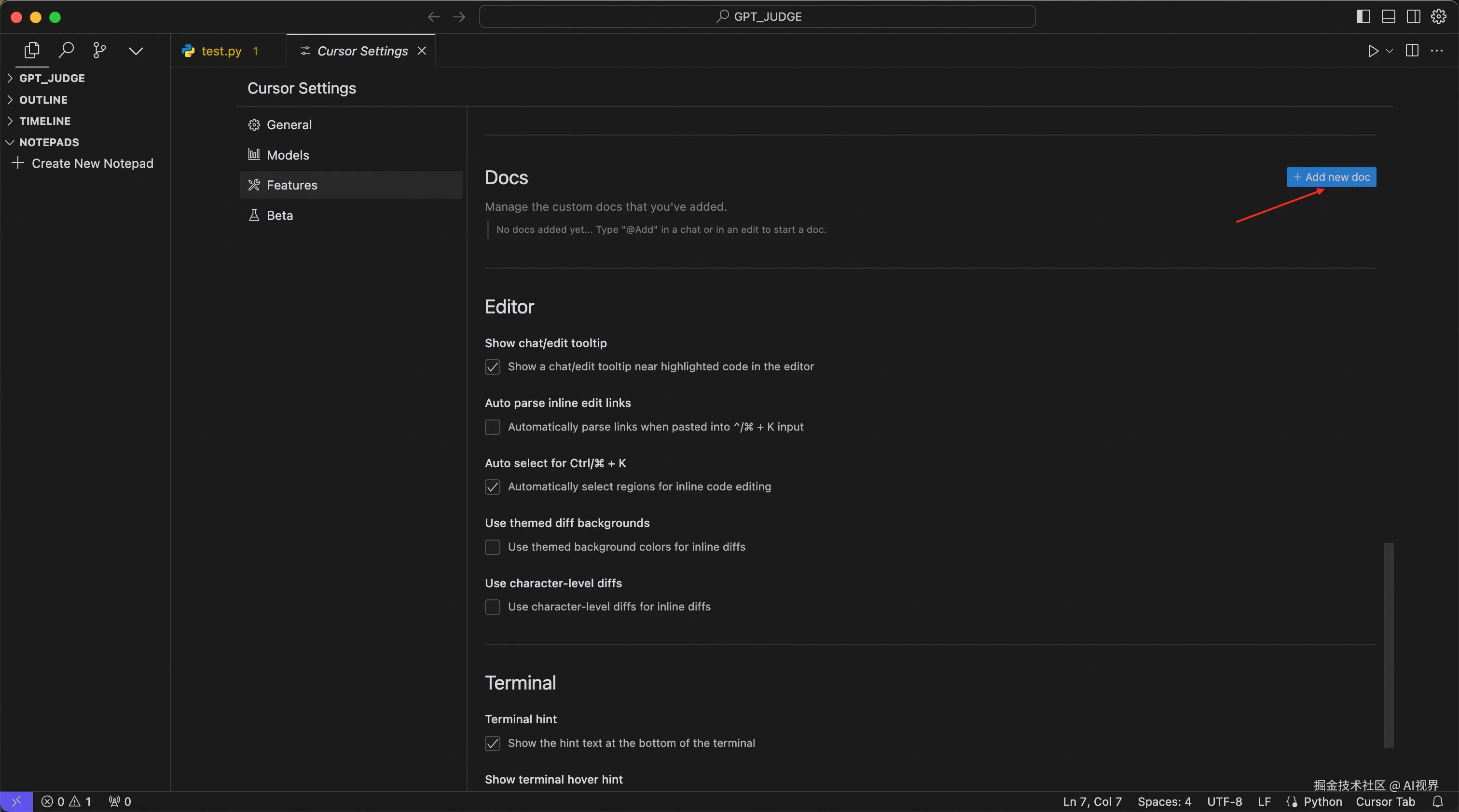
Task: Click the notifications bell in status bar
Action: 1437,801
